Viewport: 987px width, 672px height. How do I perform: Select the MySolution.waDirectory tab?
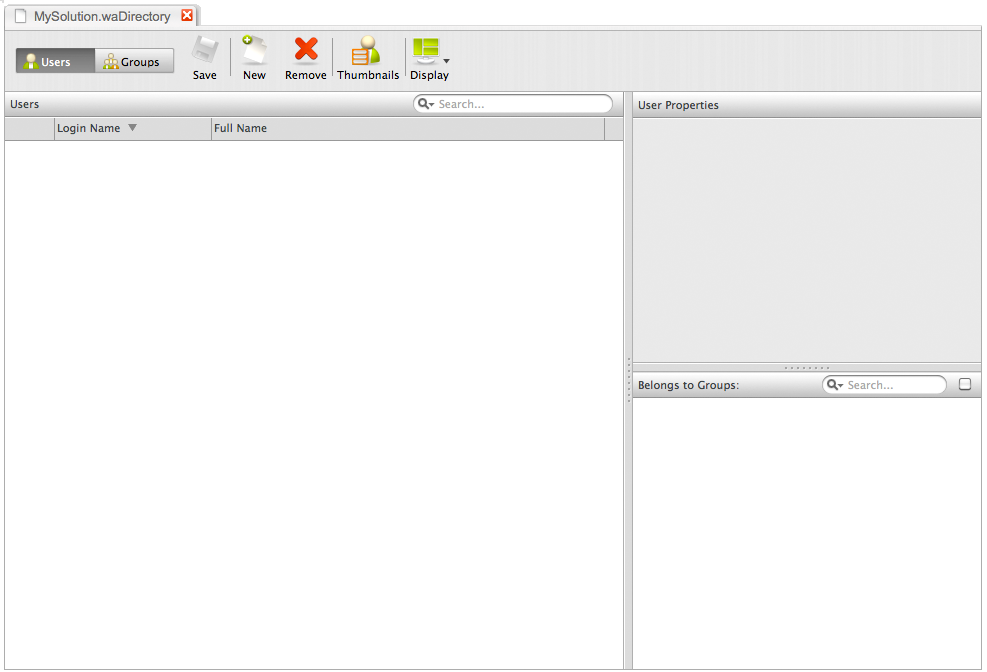tap(102, 16)
